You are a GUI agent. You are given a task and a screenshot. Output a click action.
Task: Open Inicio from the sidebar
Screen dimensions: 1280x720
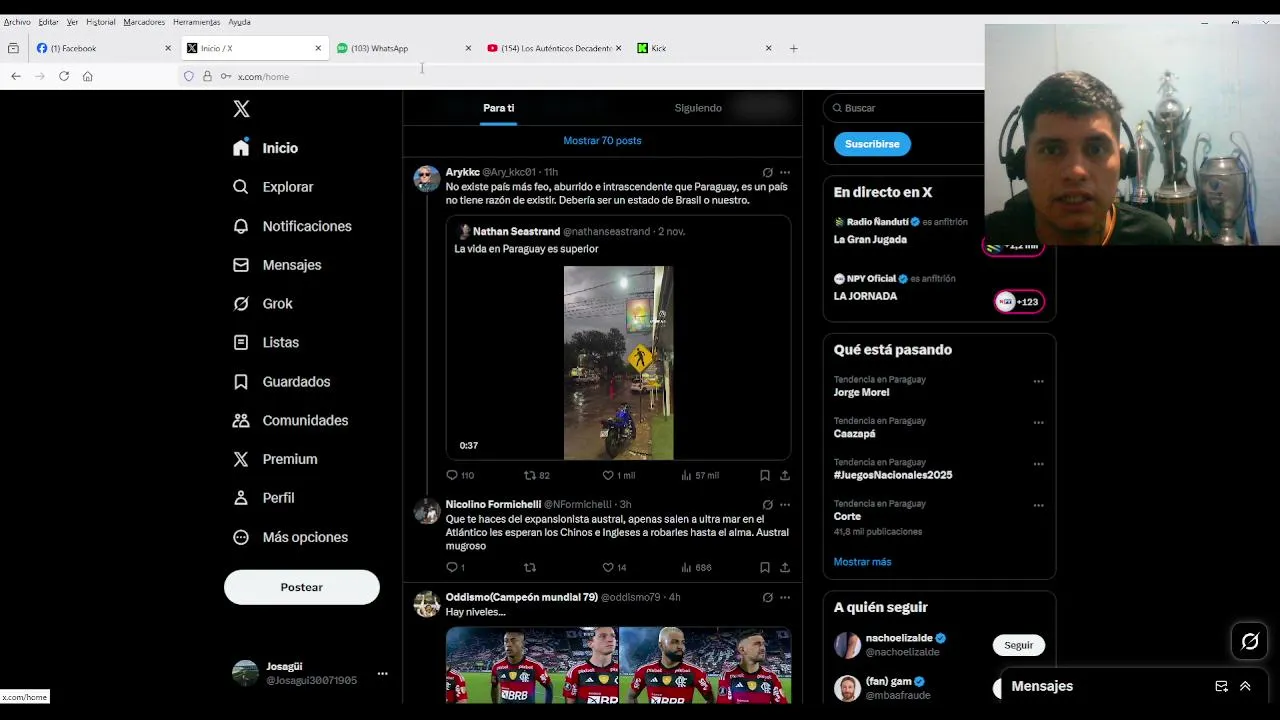(265, 148)
